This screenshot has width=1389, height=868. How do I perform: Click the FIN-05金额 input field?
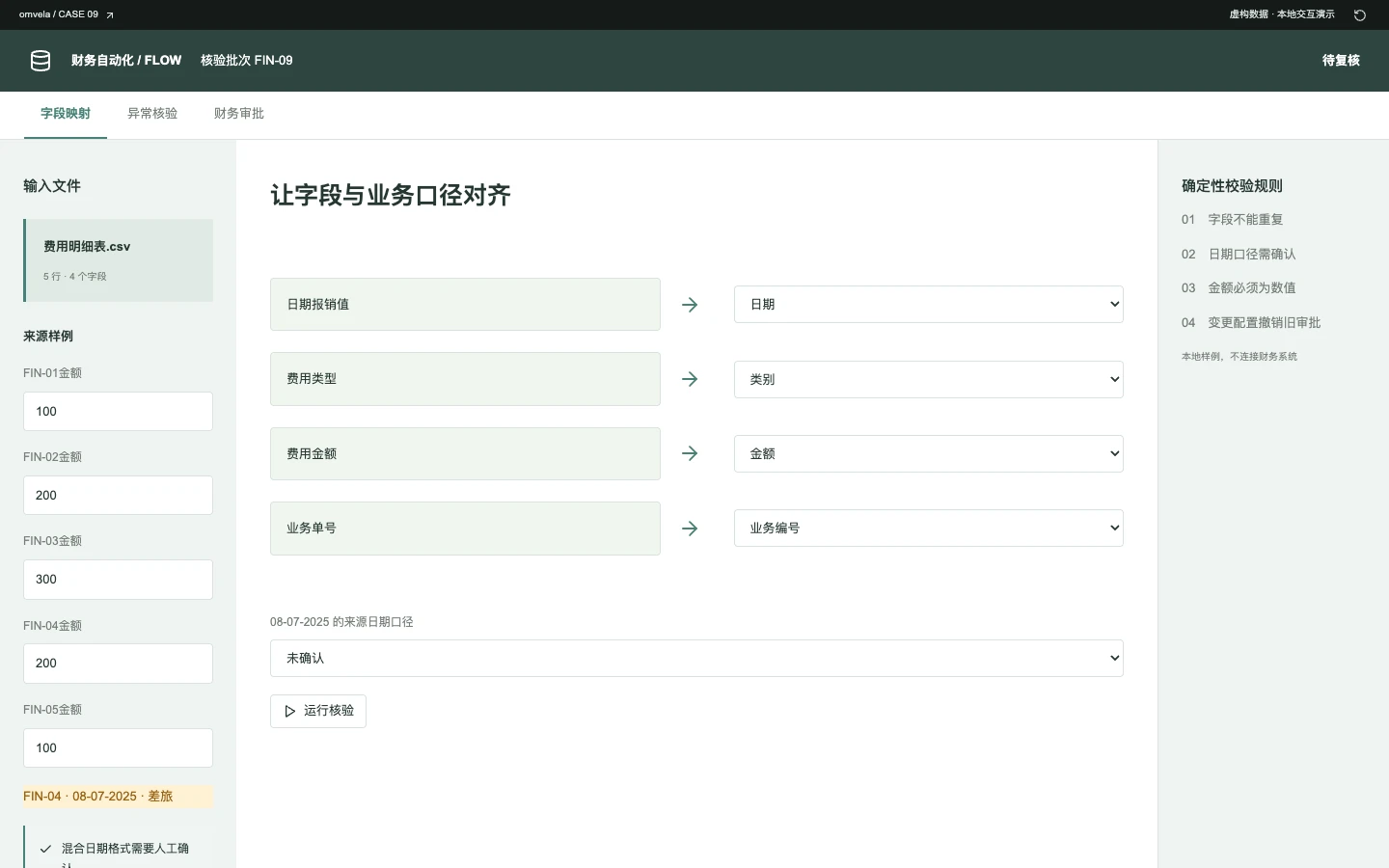[x=118, y=748]
